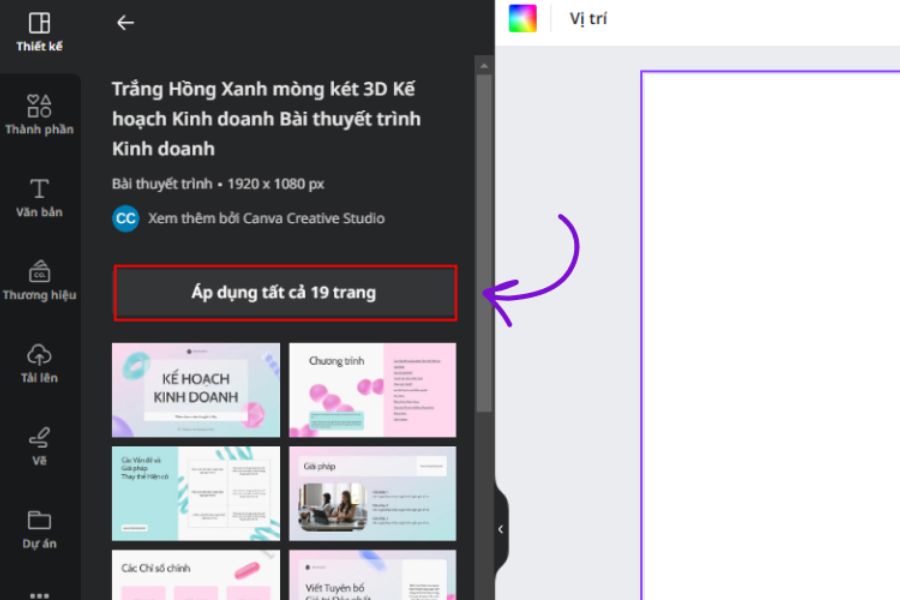
Task: Click the back arrow in template panel
Action: [x=125, y=22]
